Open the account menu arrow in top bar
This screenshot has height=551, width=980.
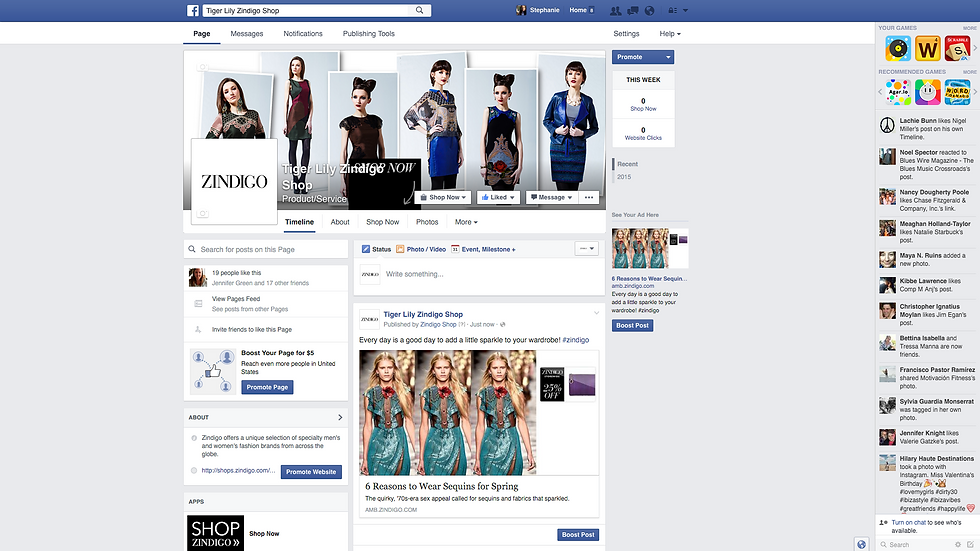[x=686, y=11]
